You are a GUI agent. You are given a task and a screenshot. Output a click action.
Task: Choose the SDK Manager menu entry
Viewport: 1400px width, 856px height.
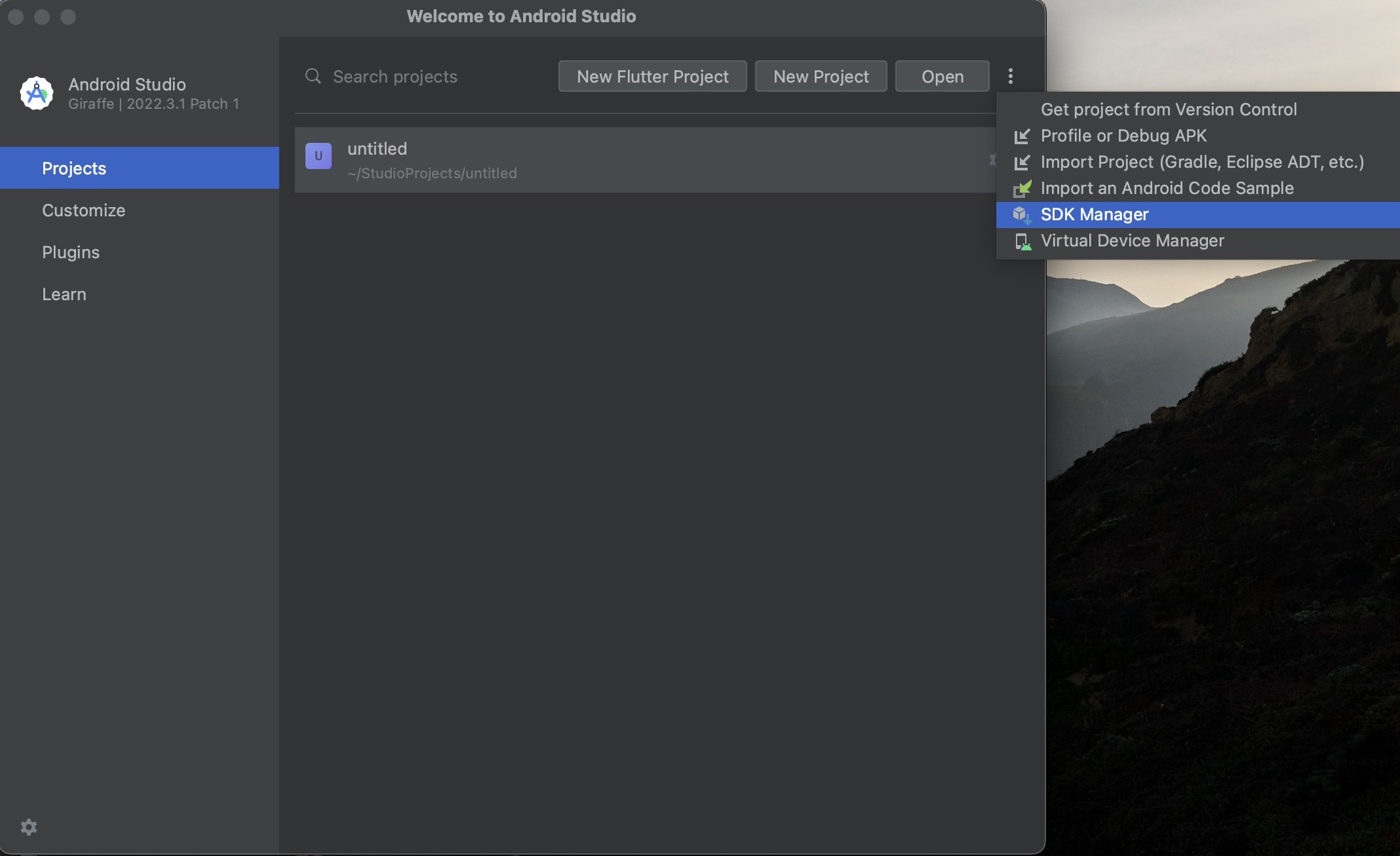point(1095,214)
